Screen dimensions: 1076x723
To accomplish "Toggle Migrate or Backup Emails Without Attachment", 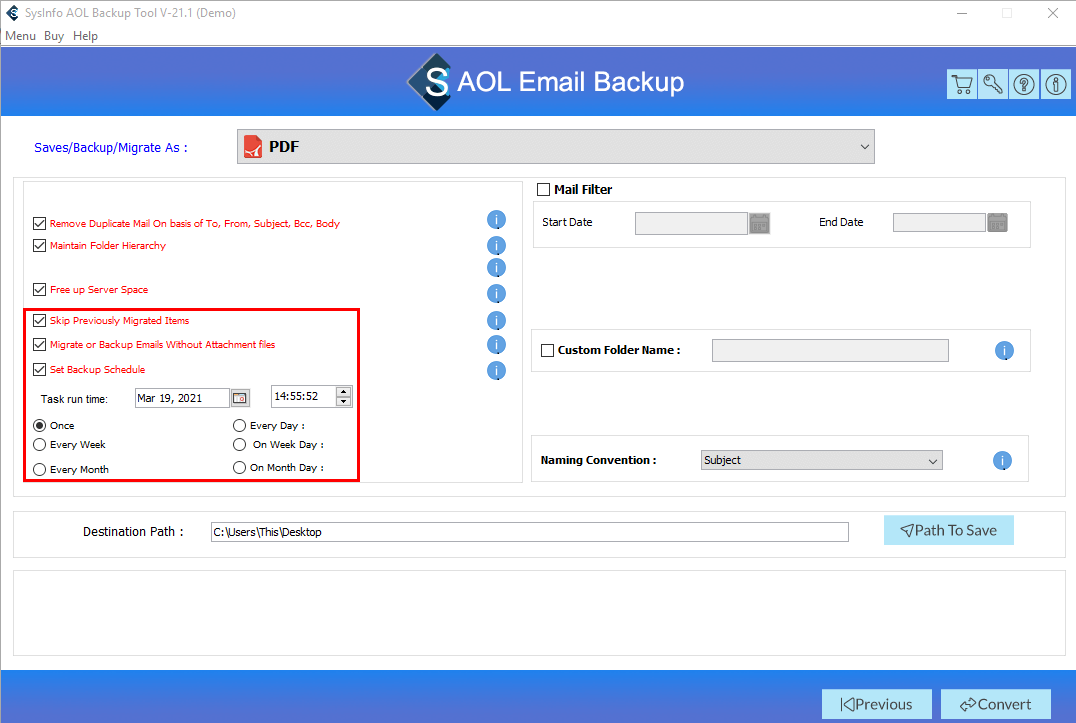I will 40,344.
